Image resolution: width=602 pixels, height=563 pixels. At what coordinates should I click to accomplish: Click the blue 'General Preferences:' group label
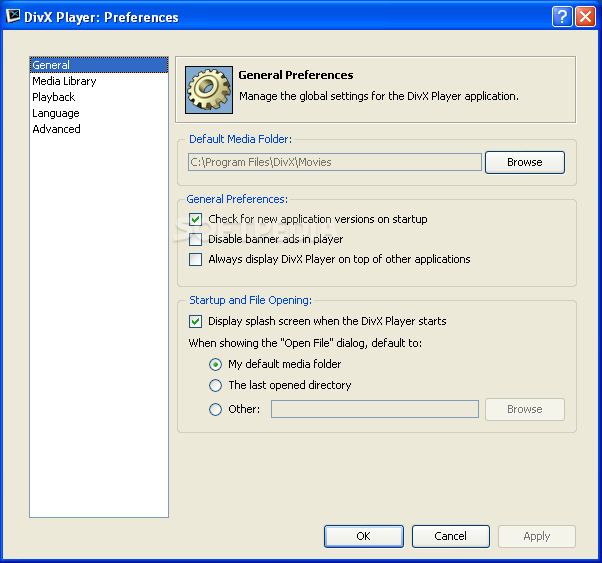(x=237, y=199)
